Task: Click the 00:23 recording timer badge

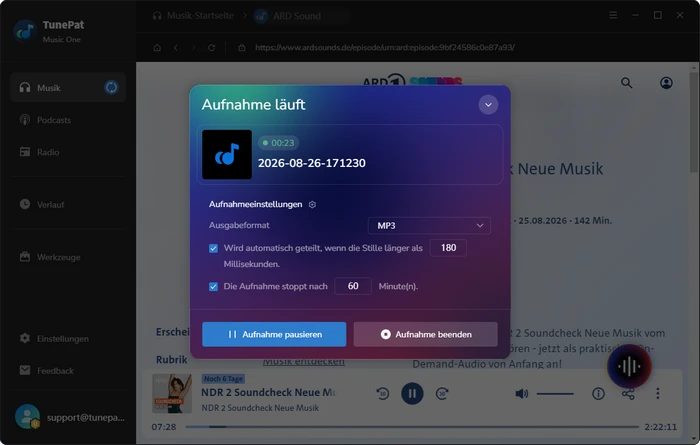Action: point(278,143)
